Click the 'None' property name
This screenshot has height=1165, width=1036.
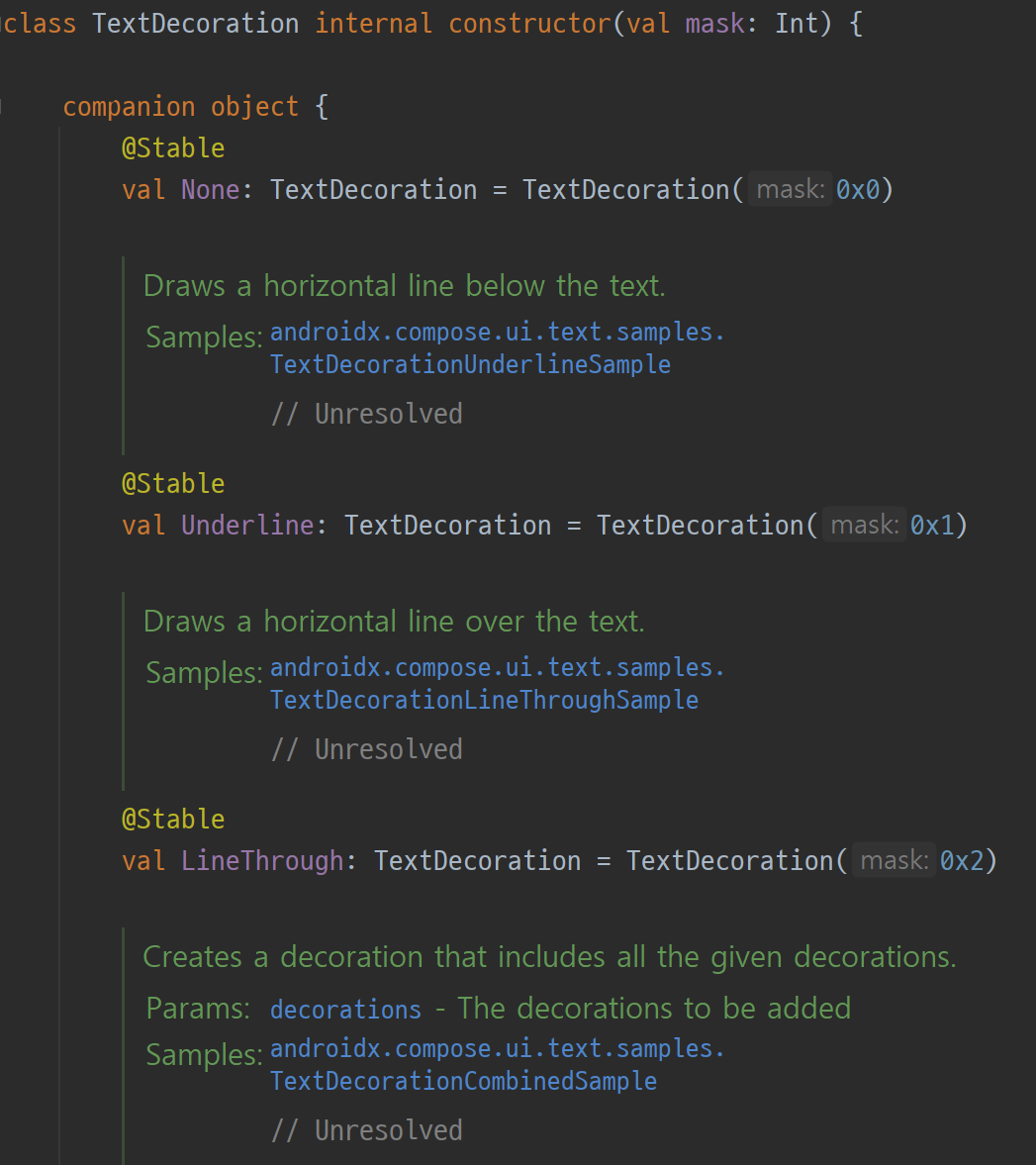point(210,189)
